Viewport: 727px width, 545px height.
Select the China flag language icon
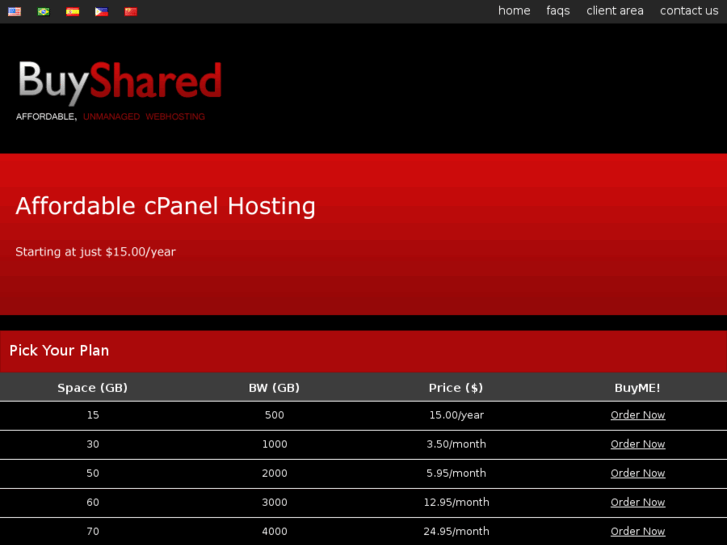pos(131,12)
